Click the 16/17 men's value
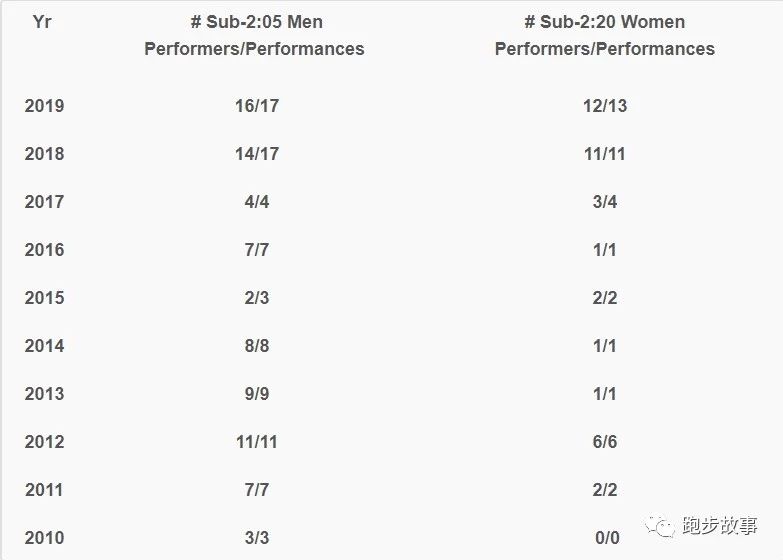Screen dimensions: 783x560 (256, 105)
